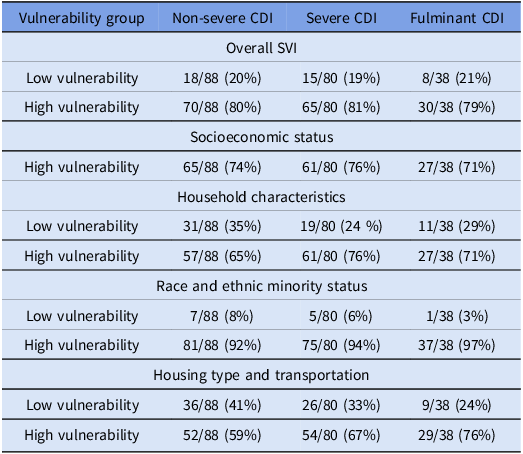This screenshot has width=523, height=454.
Task: Select the 36/88 (41%) cell
Action: pyautogui.click(x=222, y=405)
